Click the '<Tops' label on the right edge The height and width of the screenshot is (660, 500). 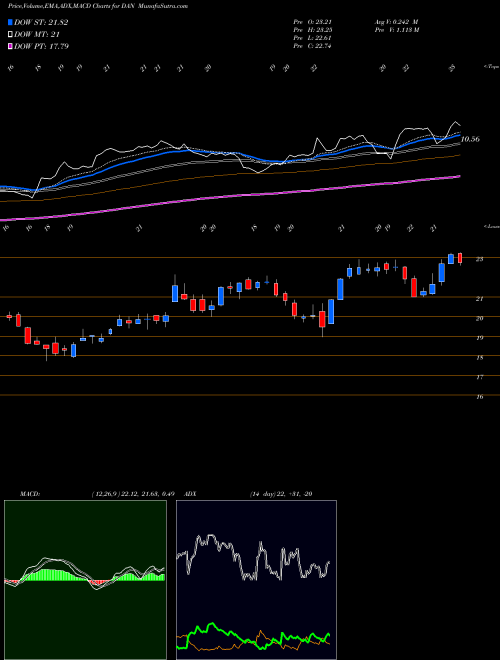tap(491, 67)
